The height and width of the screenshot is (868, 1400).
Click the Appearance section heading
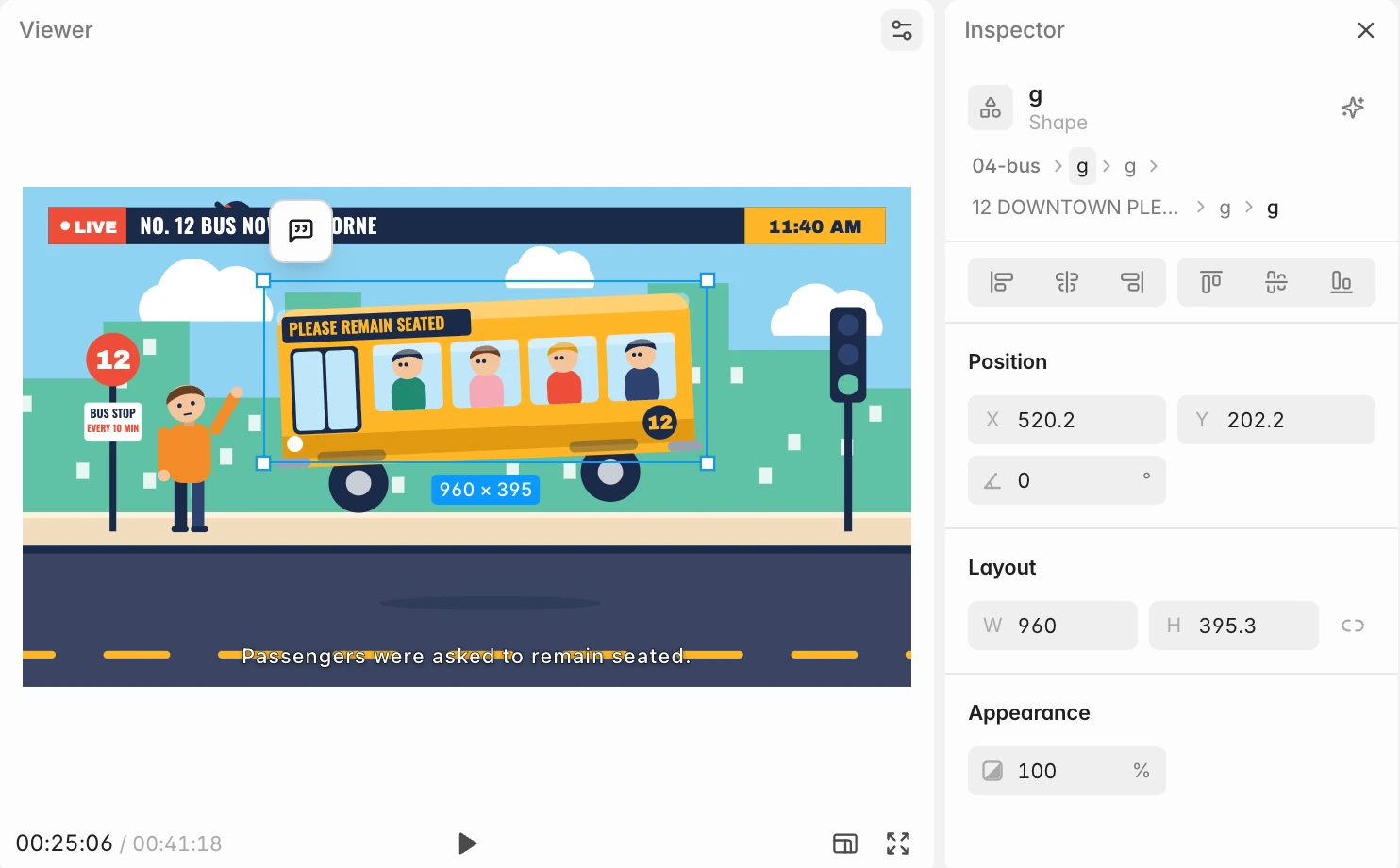click(x=1029, y=713)
